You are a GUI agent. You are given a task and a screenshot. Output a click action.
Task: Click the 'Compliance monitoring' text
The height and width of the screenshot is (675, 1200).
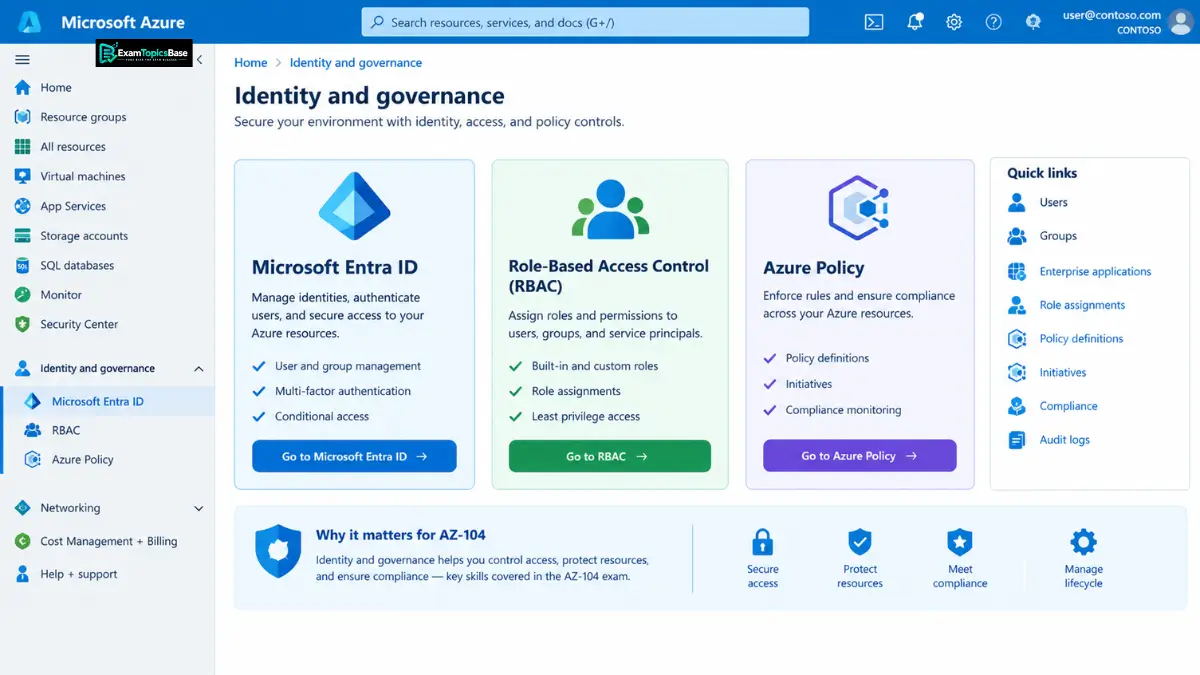point(843,410)
